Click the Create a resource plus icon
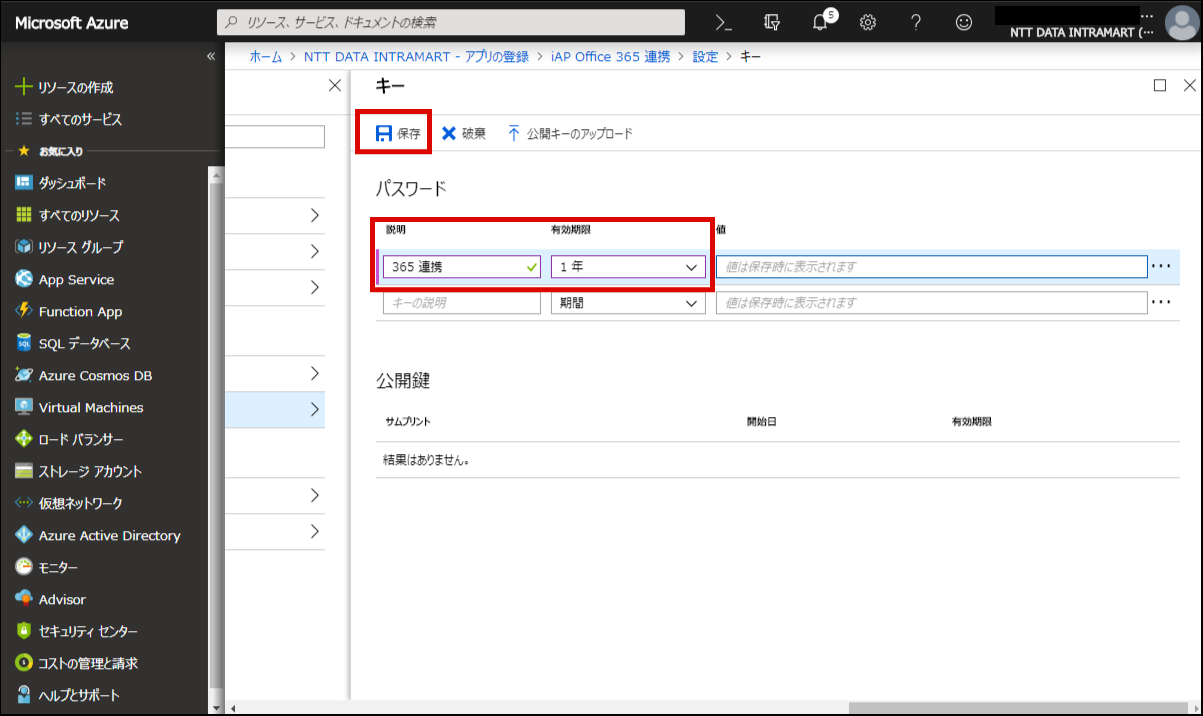Image resolution: width=1203 pixels, height=716 pixels. pos(24,87)
